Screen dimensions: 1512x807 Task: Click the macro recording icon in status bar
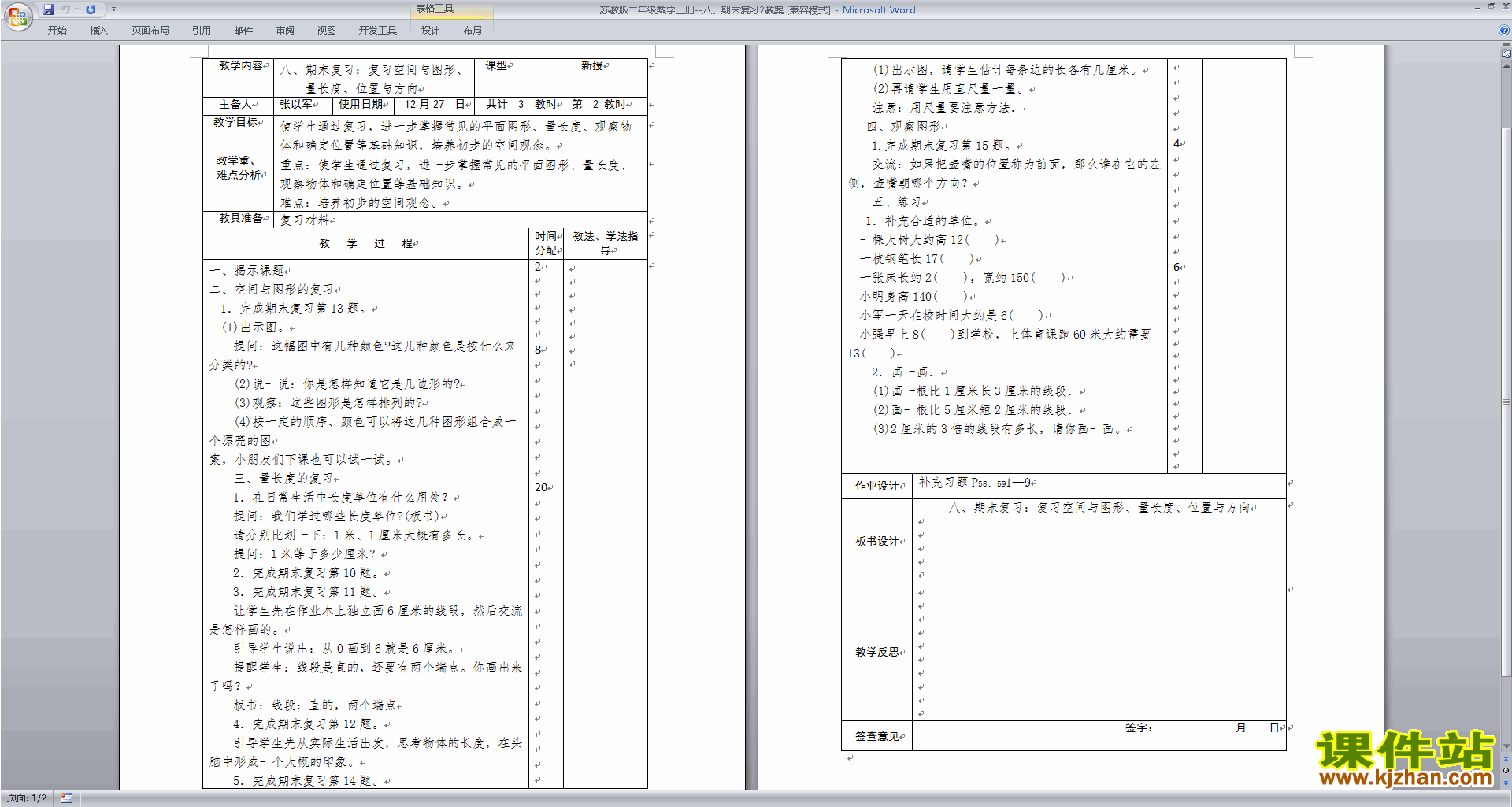66,798
